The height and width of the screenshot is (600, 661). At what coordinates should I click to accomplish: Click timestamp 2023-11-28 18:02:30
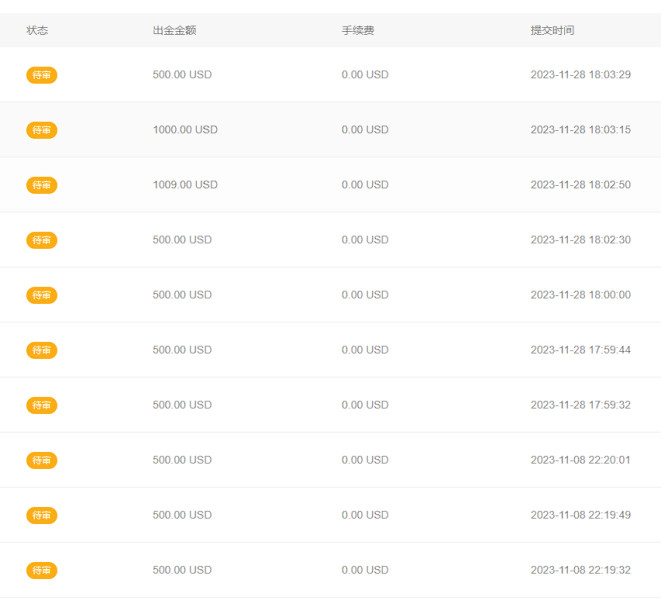click(580, 239)
